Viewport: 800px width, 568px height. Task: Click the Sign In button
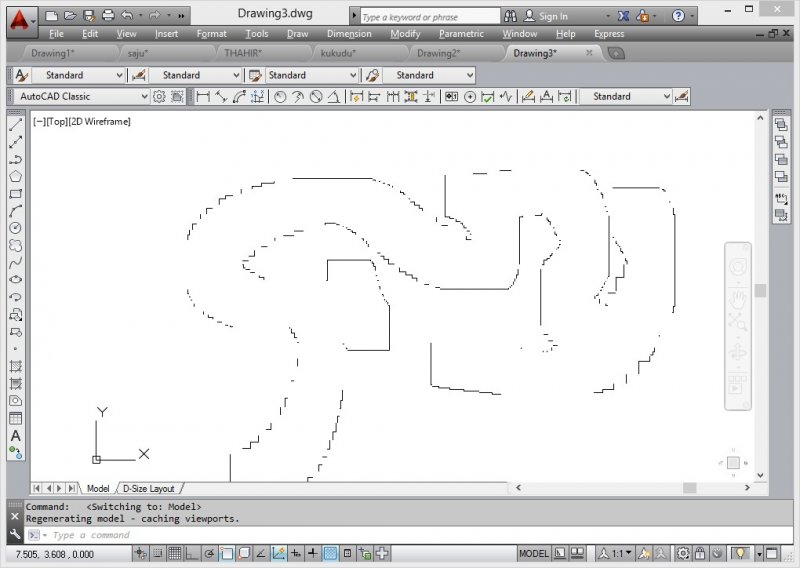tap(546, 16)
